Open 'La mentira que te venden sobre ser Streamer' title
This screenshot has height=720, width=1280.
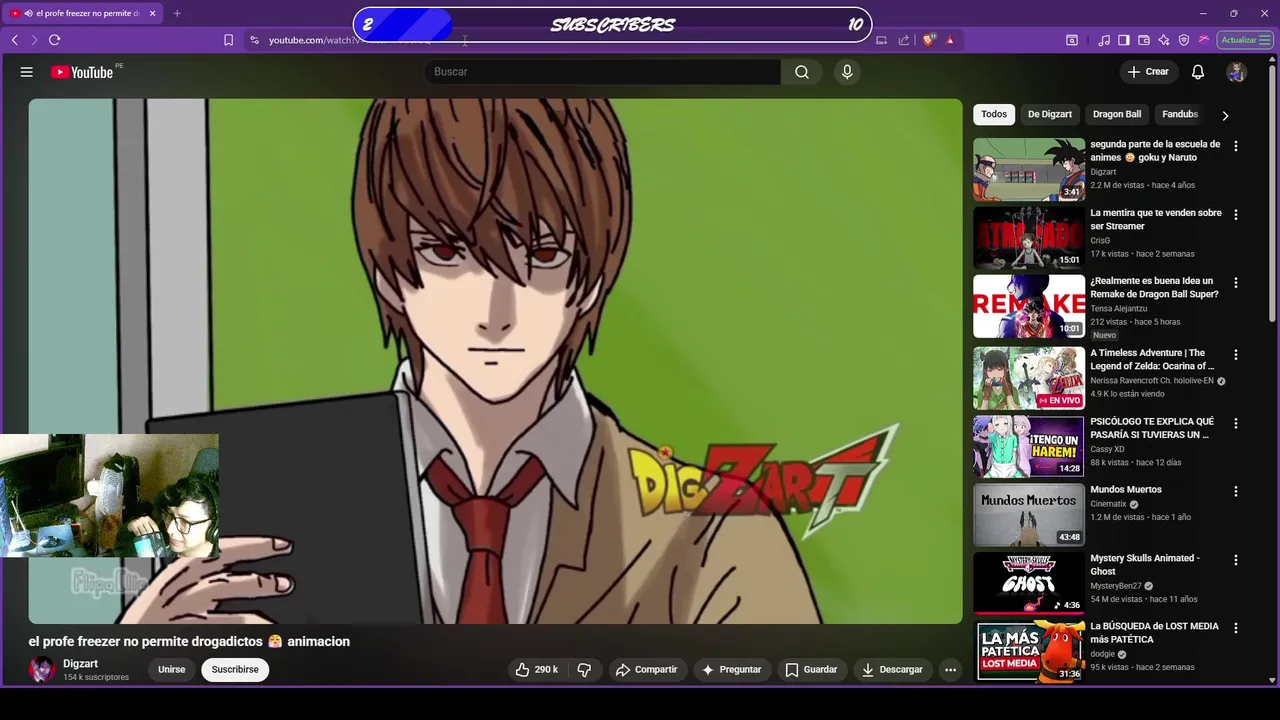point(1156,220)
